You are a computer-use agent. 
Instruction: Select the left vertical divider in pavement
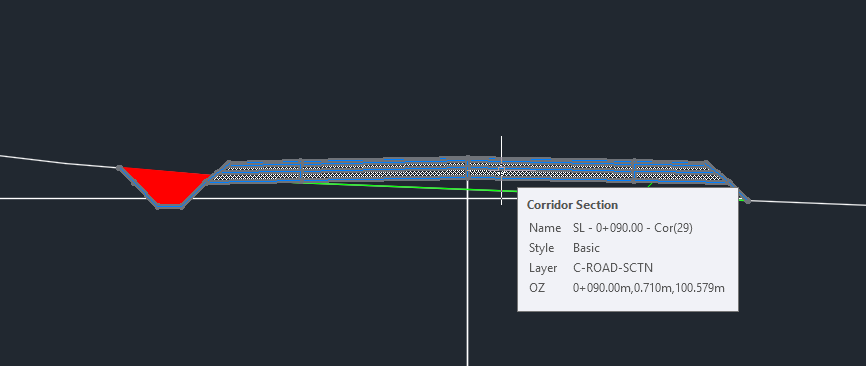coord(301,170)
